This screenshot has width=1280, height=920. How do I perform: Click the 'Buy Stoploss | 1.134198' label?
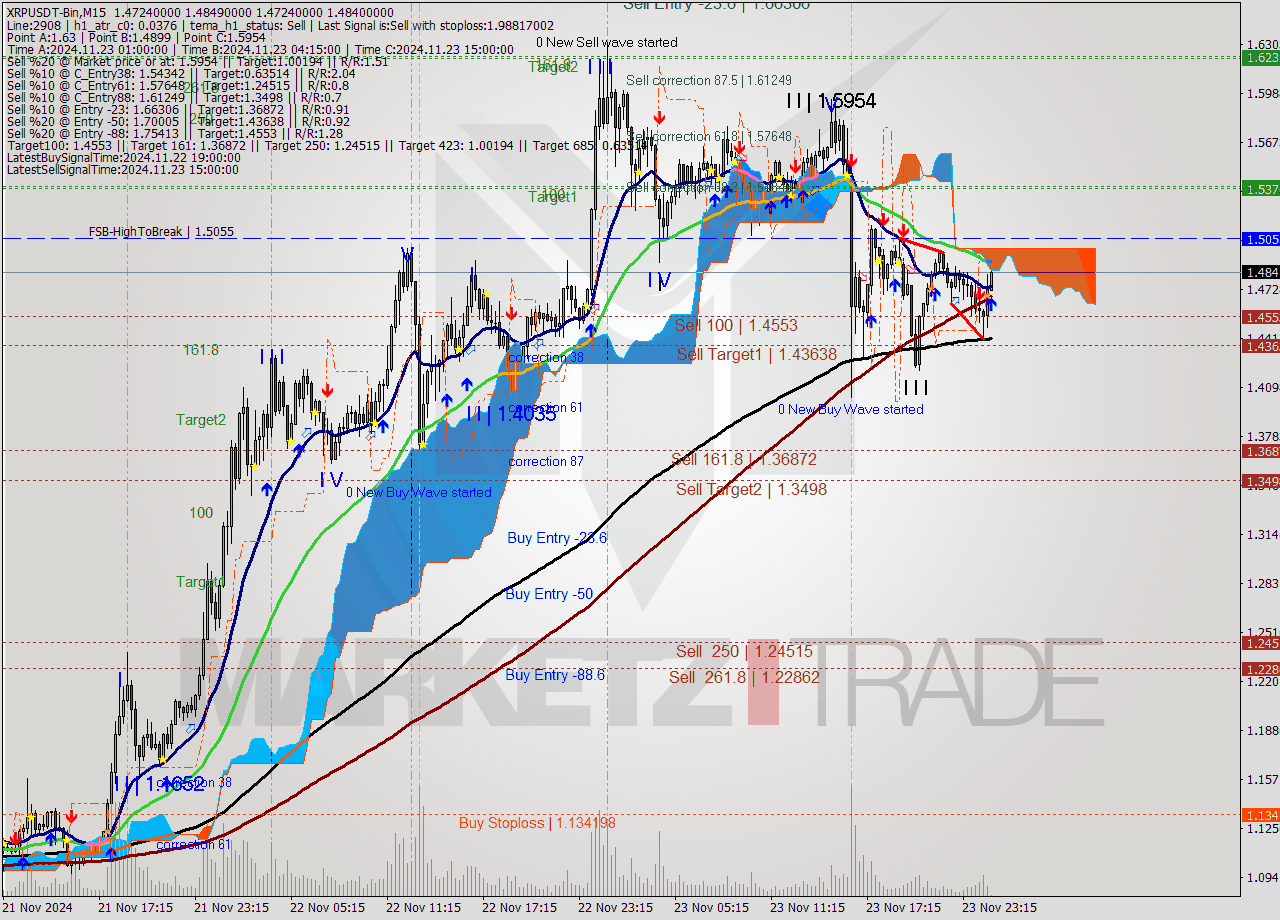(537, 823)
